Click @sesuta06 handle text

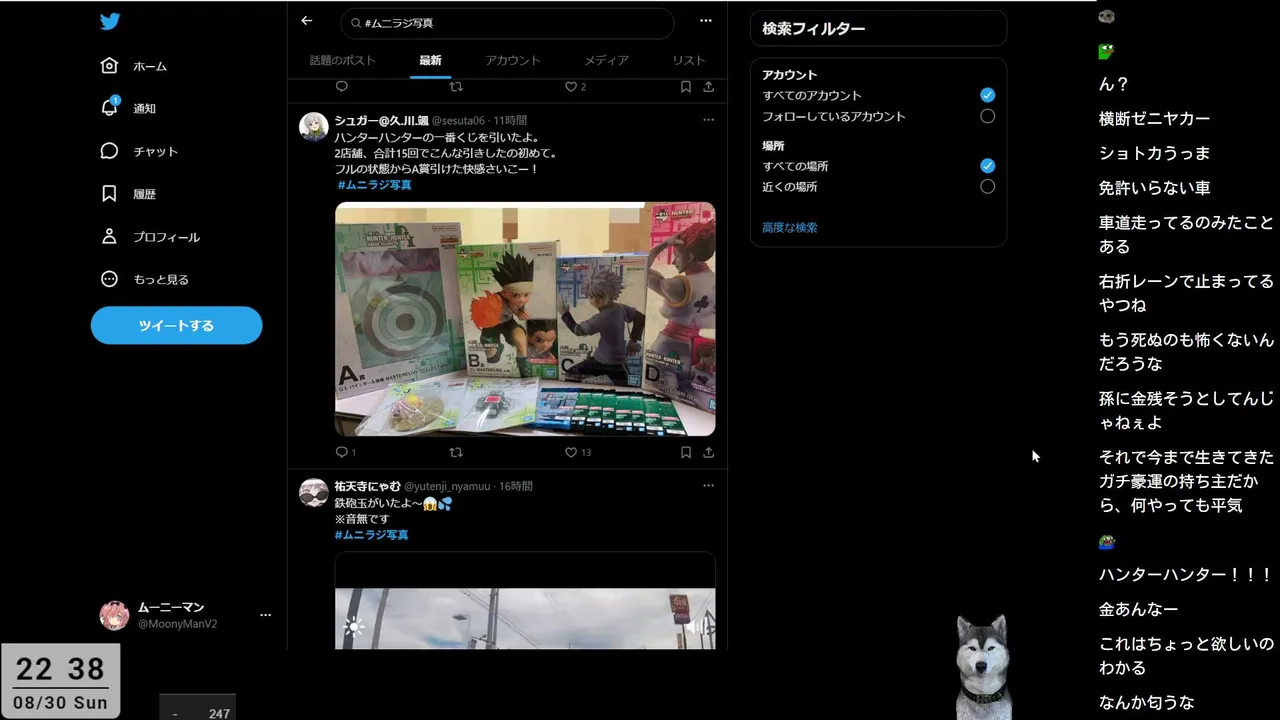[458, 120]
